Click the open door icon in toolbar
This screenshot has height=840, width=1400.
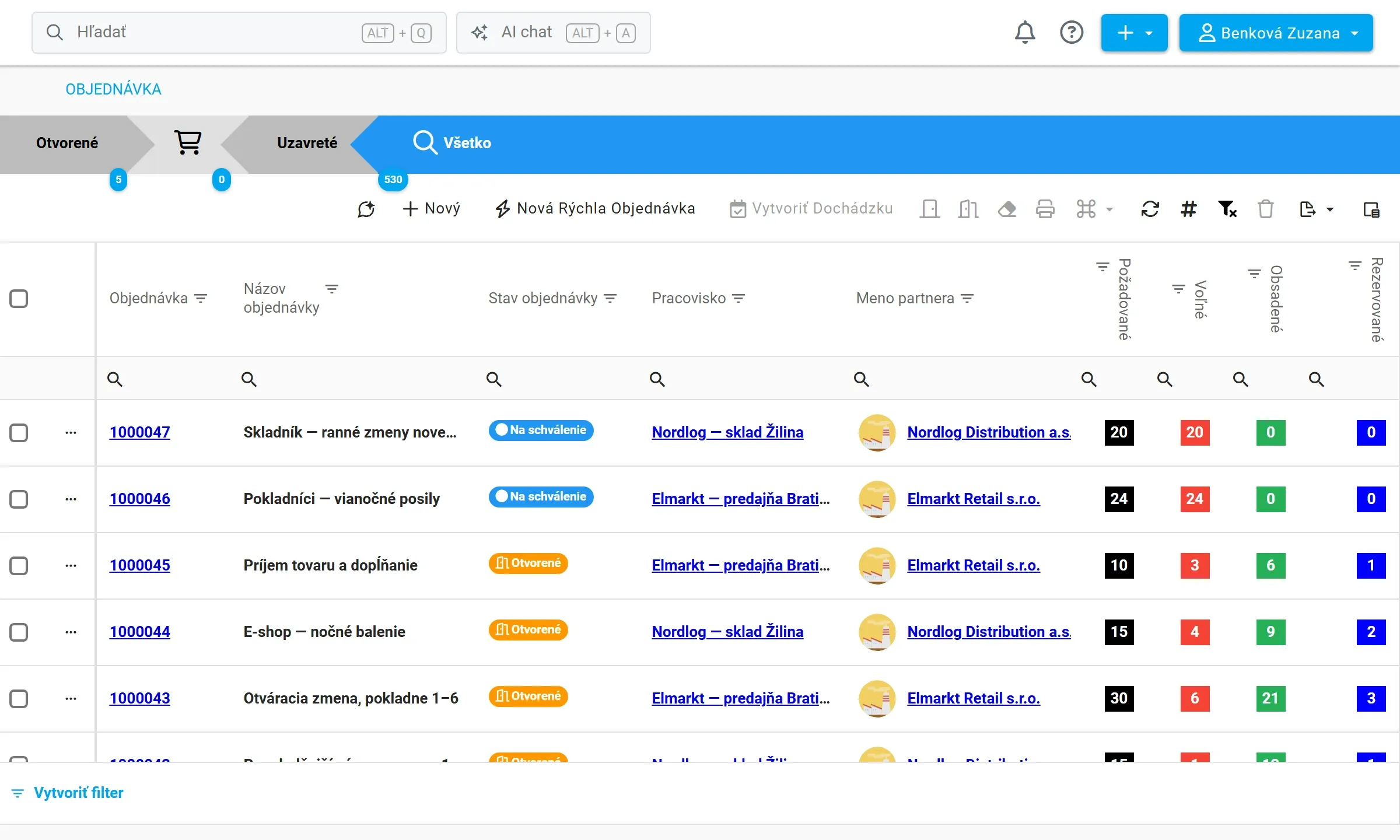(x=968, y=209)
